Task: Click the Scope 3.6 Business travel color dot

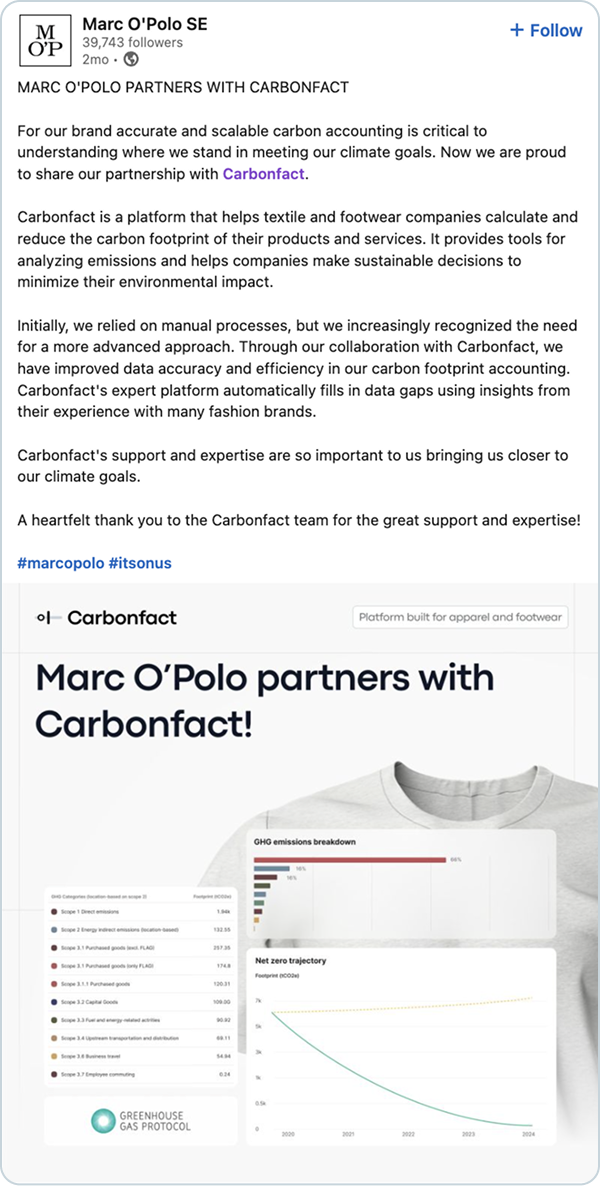Action: point(54,1055)
